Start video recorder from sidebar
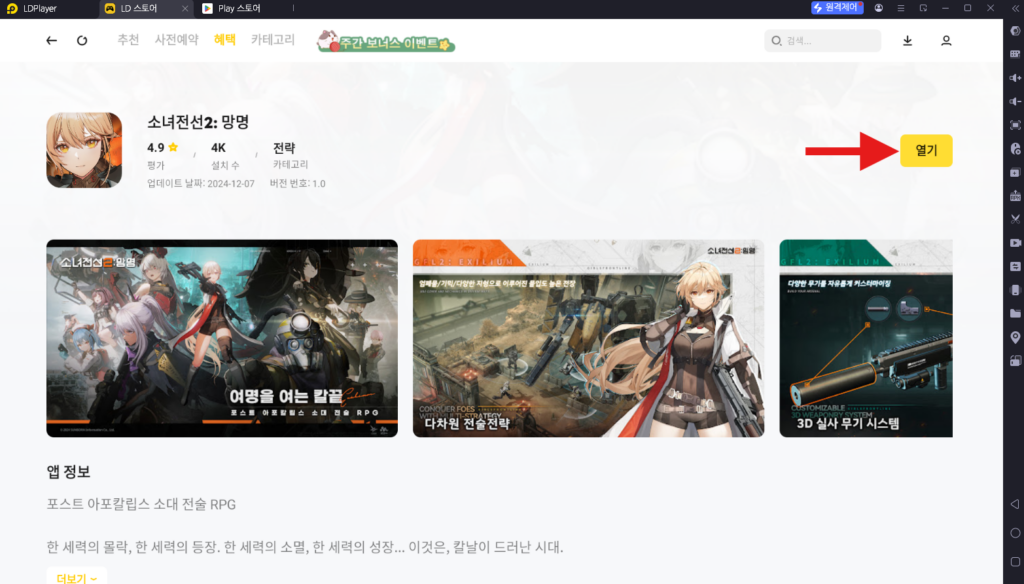Viewport: 1024px width, 584px height. (1015, 242)
